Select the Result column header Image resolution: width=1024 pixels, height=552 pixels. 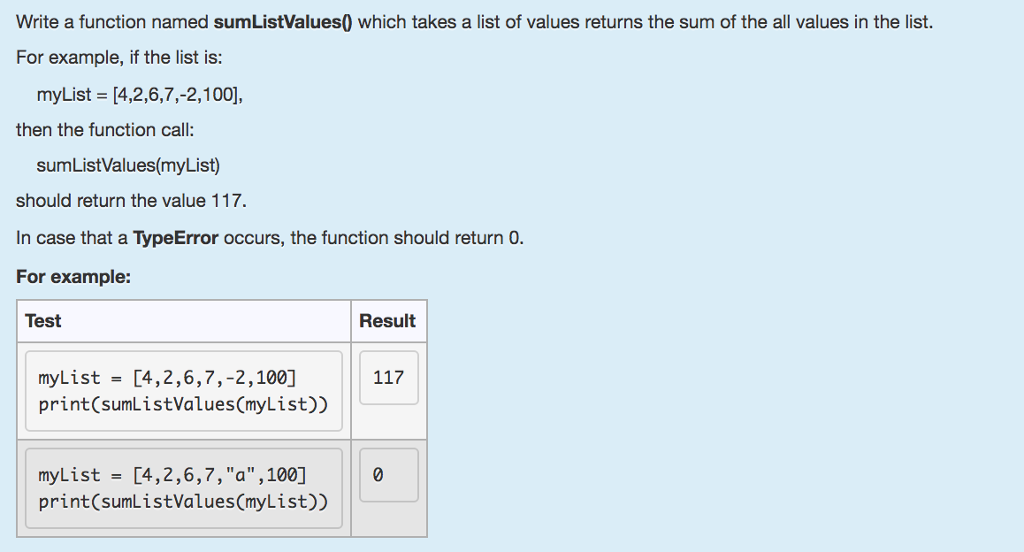(x=387, y=321)
